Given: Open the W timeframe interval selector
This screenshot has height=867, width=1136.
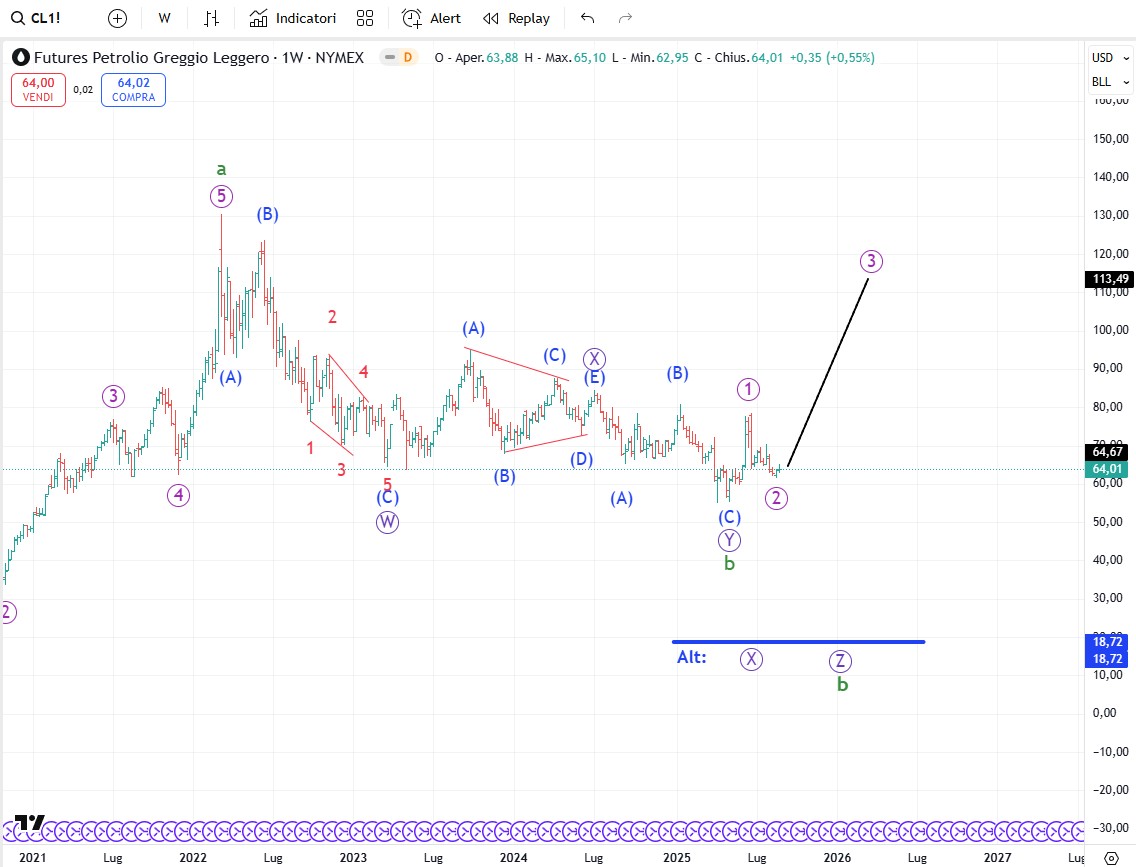Looking at the screenshot, I should click(164, 18).
